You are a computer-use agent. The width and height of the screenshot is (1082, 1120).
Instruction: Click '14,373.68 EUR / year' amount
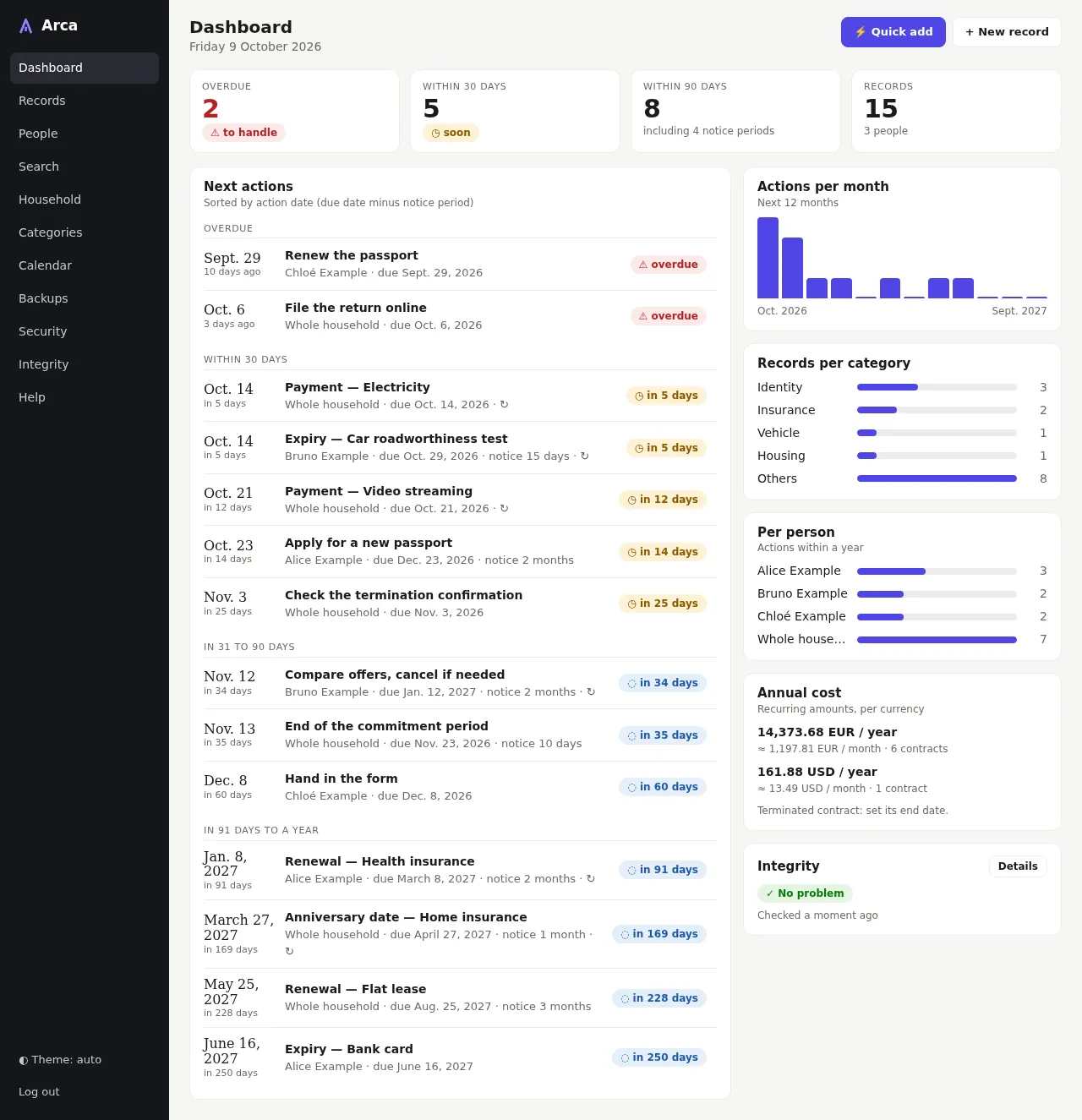(827, 732)
